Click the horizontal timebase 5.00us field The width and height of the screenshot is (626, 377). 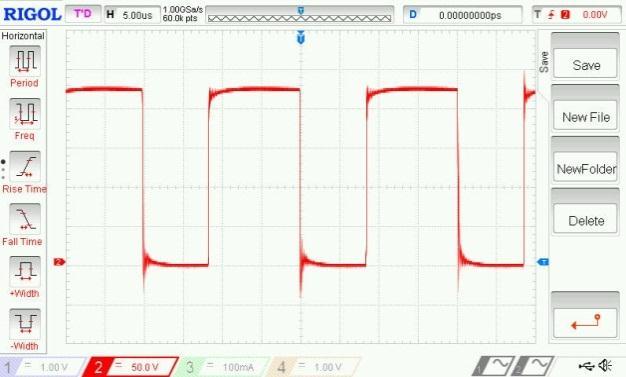pos(132,15)
